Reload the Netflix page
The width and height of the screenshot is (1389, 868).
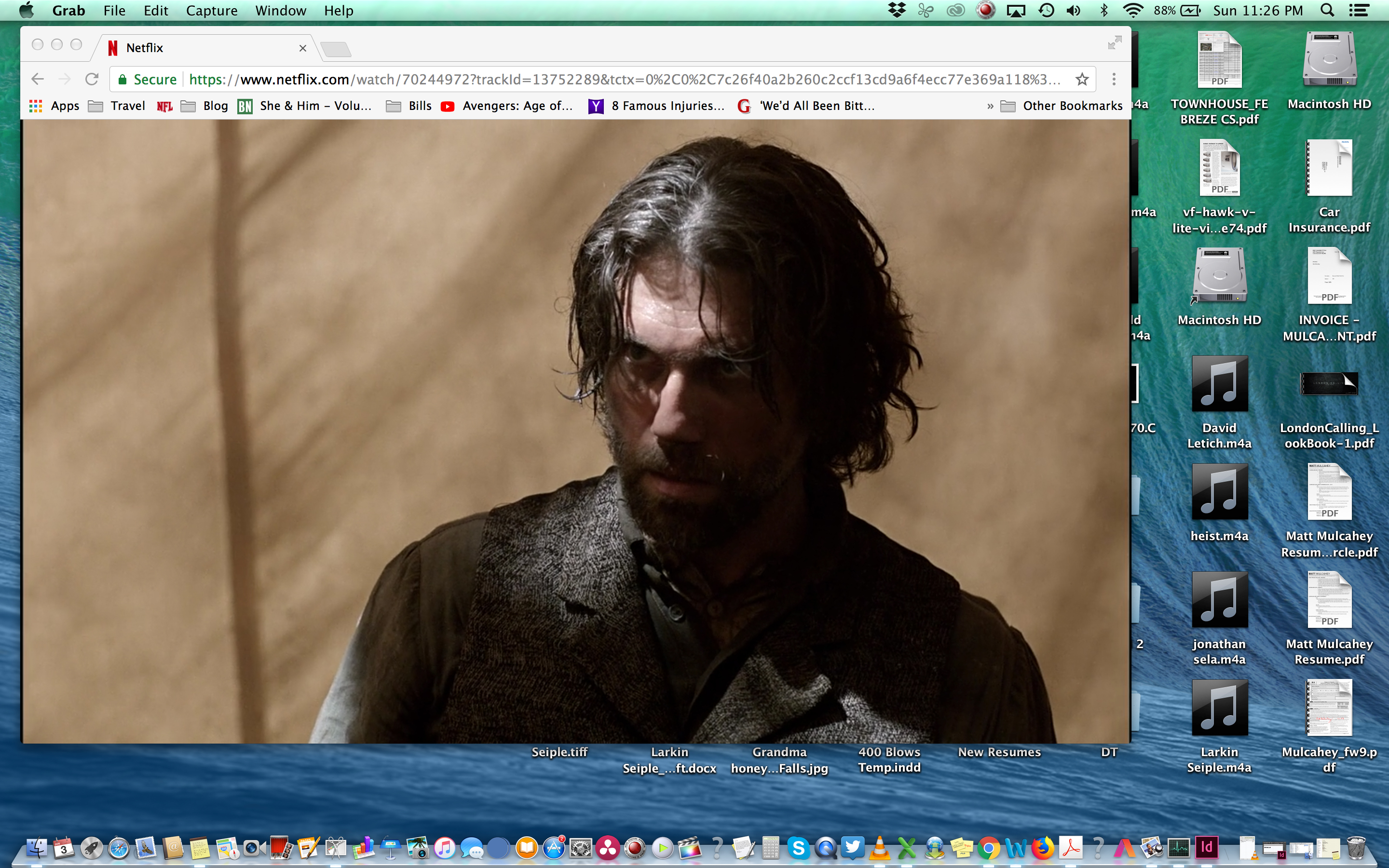[92, 79]
